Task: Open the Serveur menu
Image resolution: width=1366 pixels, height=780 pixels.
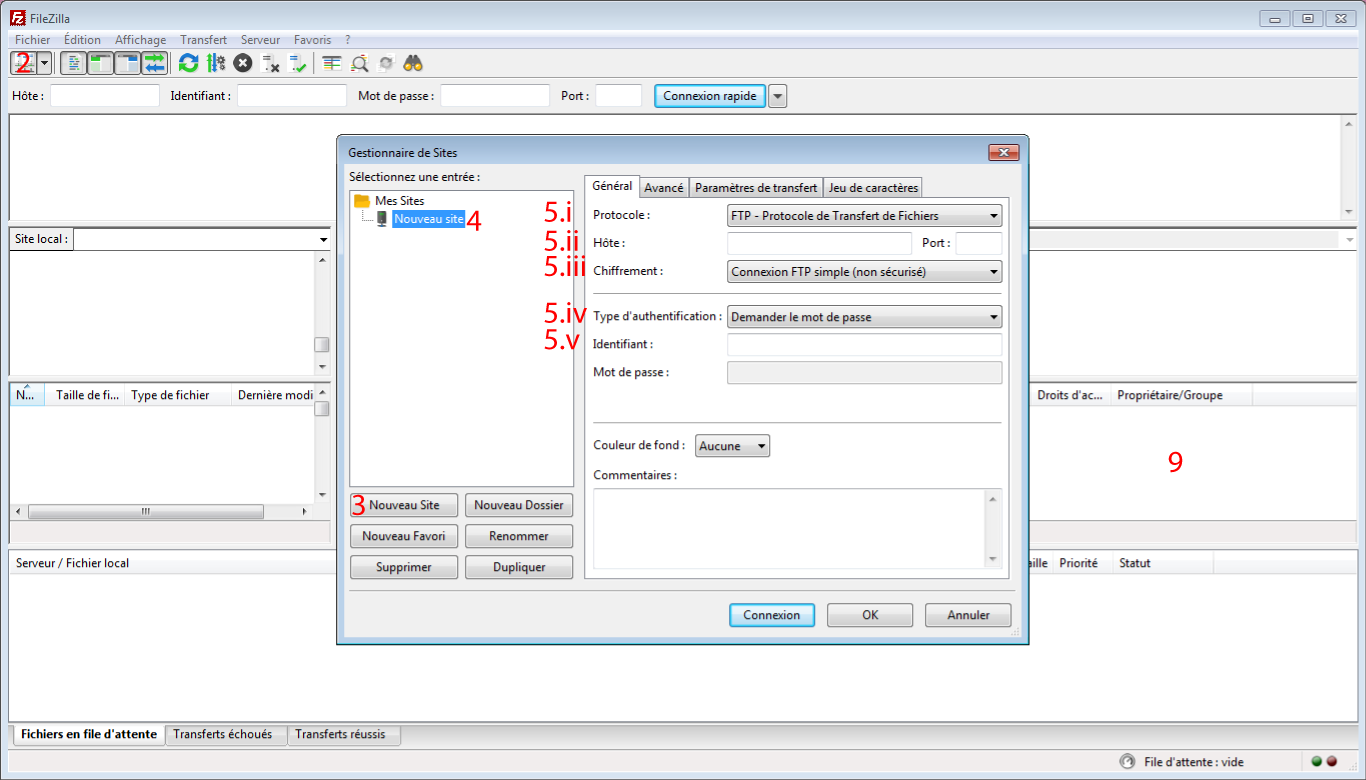Action: click(x=261, y=40)
